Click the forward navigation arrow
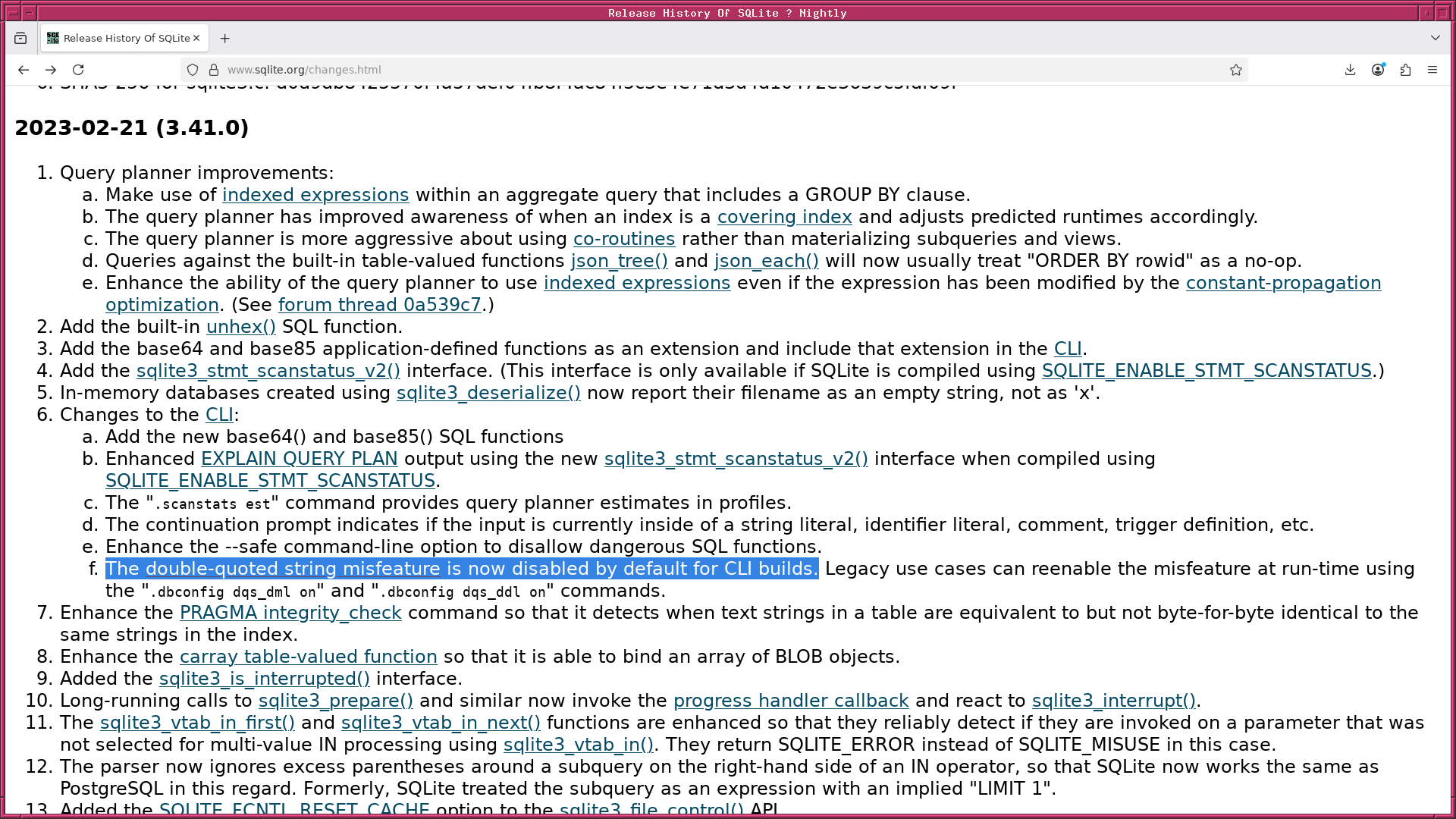The width and height of the screenshot is (1456, 819). tap(51, 69)
